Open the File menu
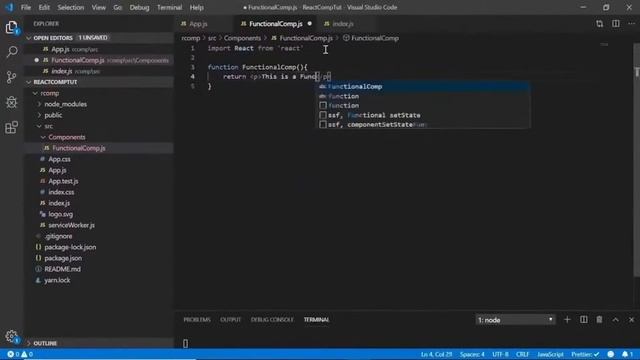Image resolution: width=640 pixels, height=360 pixels. [x=26, y=7]
